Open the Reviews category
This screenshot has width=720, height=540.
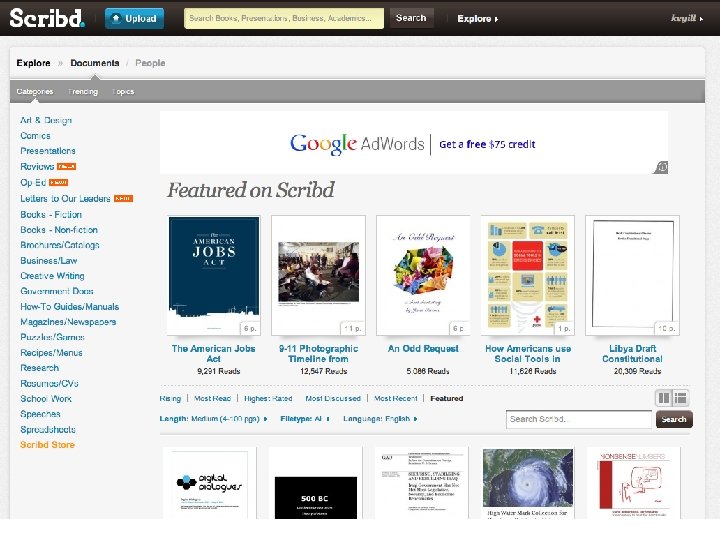[37, 166]
